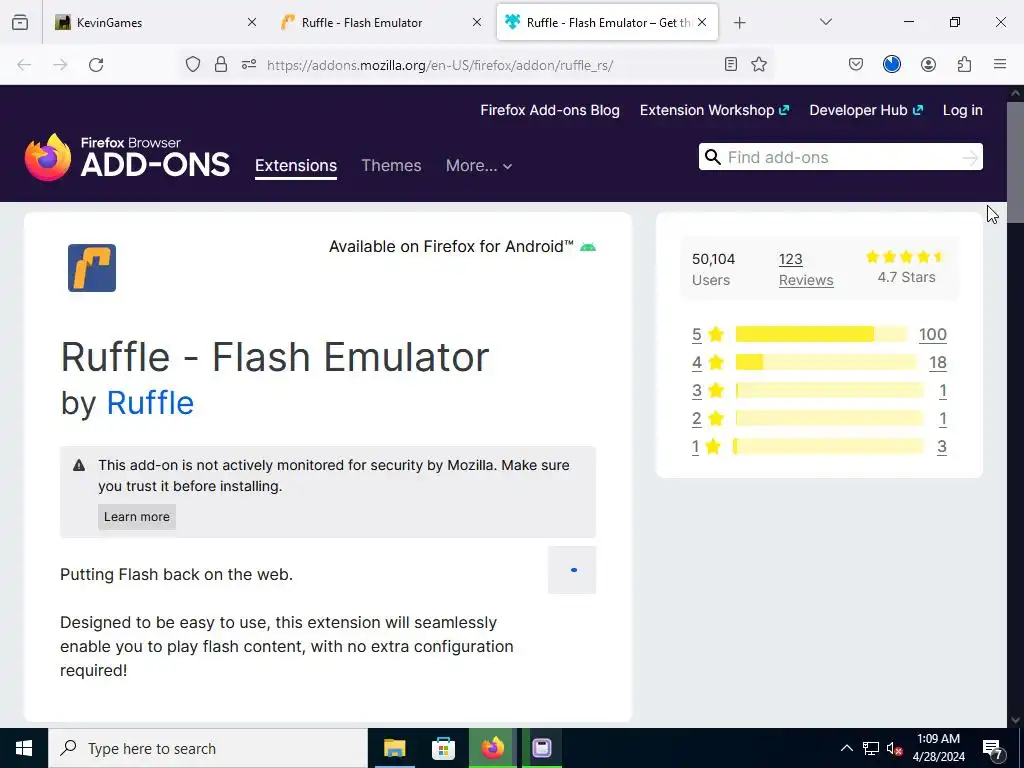Viewport: 1024px width, 768px height.
Task: Open the Windows Start menu
Action: click(x=24, y=748)
